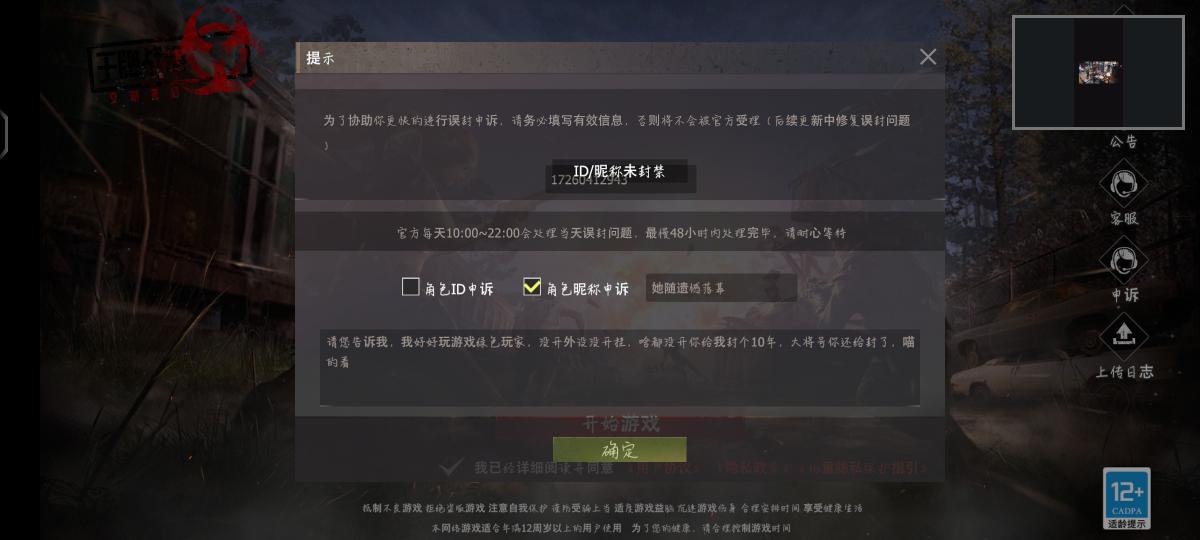This screenshot has height=540, width=1200.
Task: Tap the CADPA 12+ age rating badge
Action: point(1127,498)
